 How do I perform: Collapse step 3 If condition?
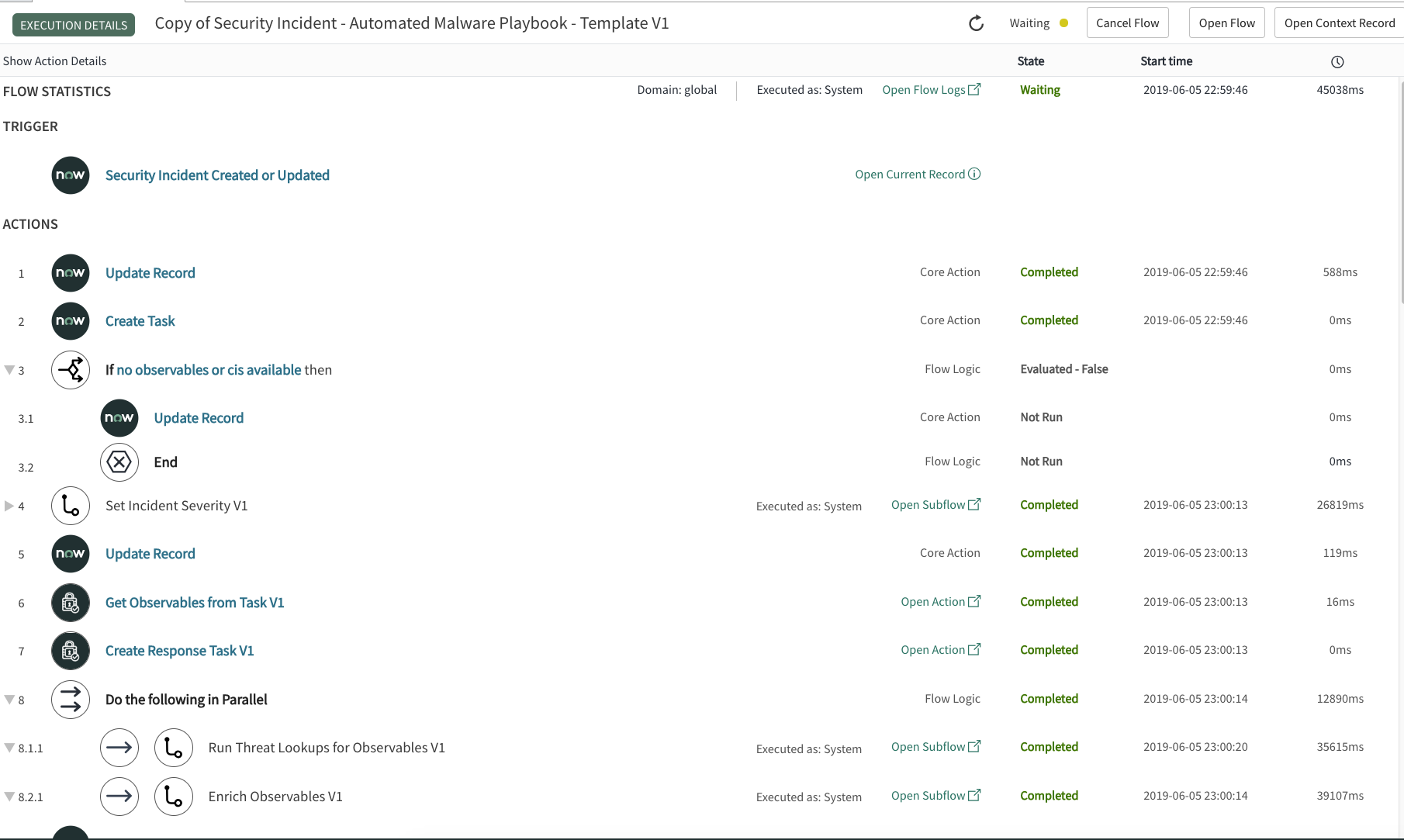(x=9, y=370)
